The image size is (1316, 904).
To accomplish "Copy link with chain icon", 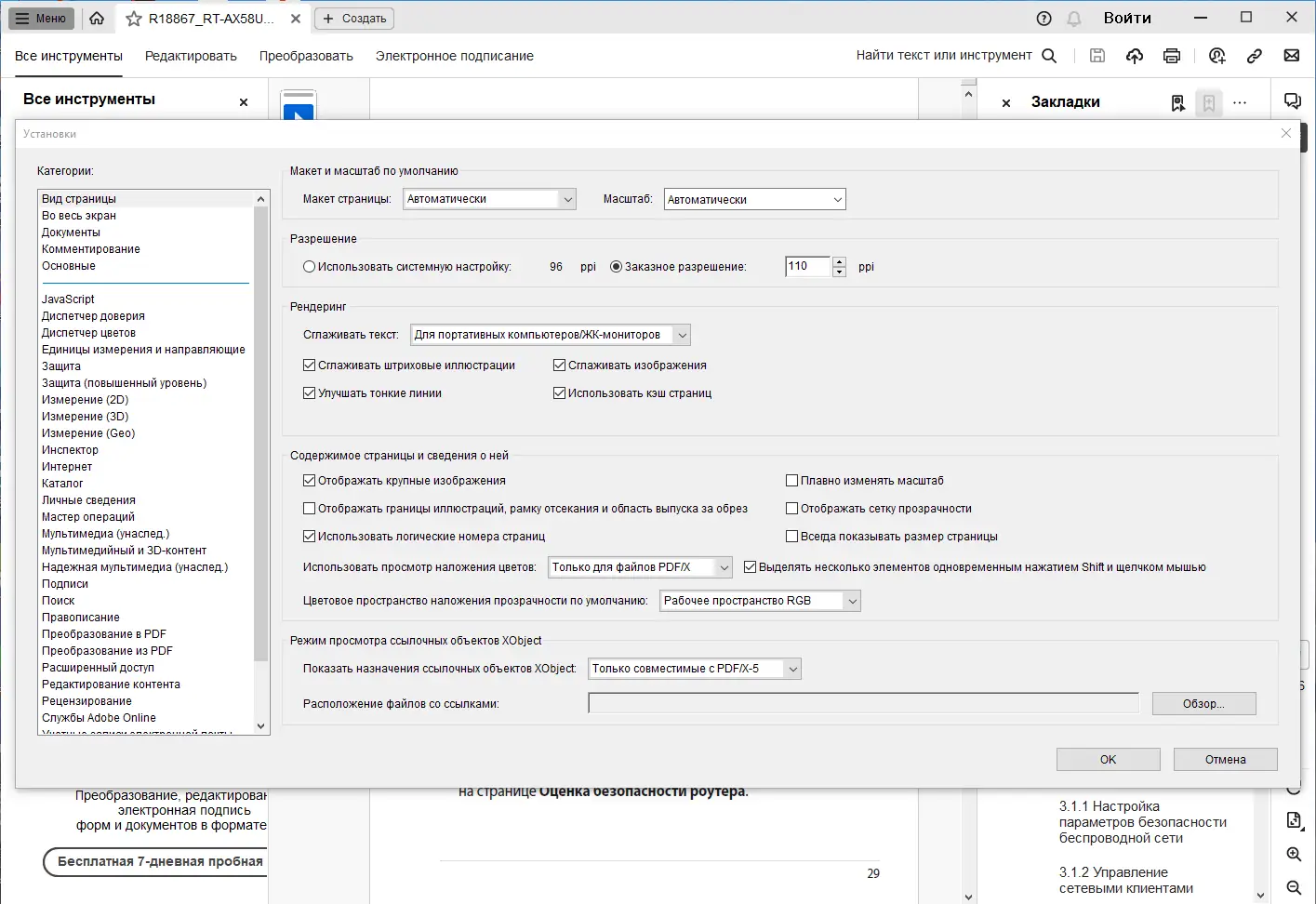I will click(1255, 56).
